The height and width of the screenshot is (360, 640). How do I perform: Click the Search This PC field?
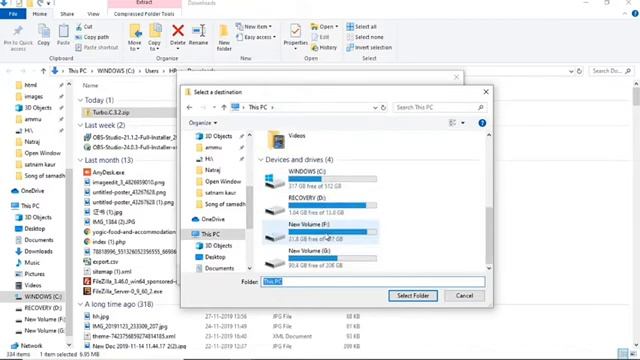439,107
